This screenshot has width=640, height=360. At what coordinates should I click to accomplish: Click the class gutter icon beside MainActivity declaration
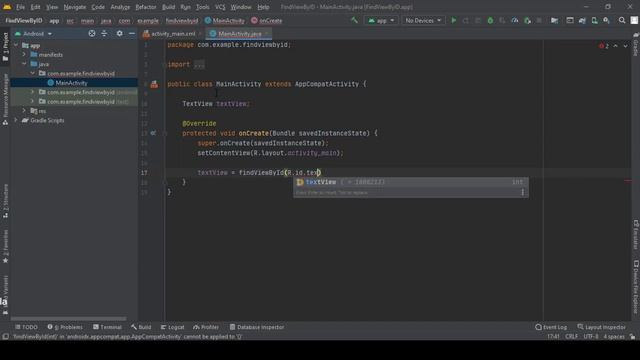click(154, 84)
